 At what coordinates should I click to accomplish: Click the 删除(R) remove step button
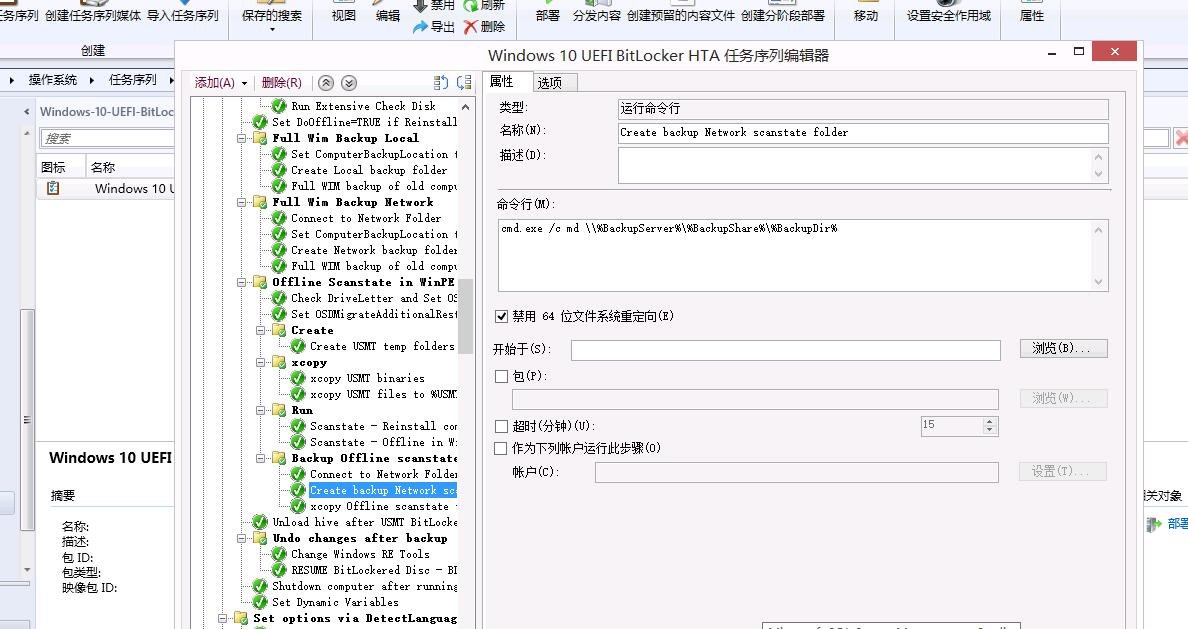pyautogui.click(x=281, y=83)
